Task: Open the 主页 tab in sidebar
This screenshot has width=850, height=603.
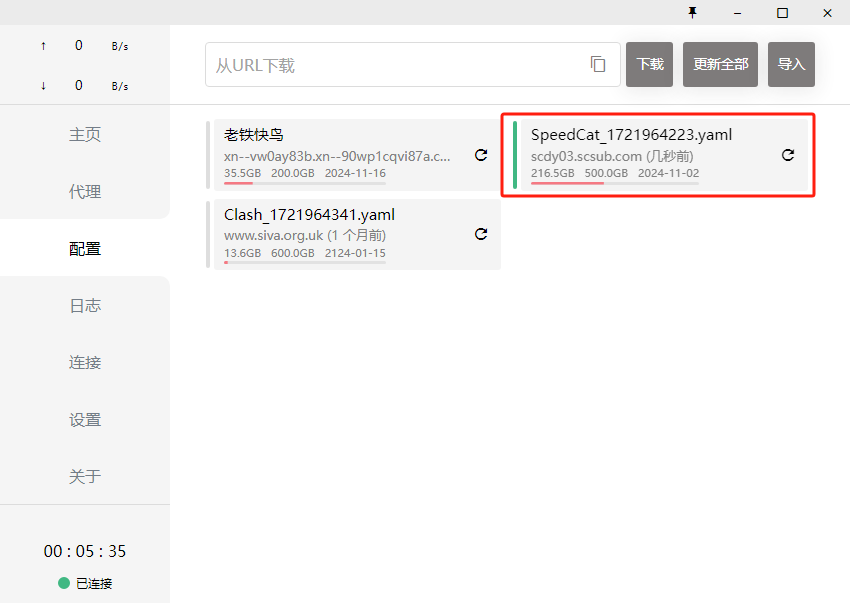Action: point(85,135)
